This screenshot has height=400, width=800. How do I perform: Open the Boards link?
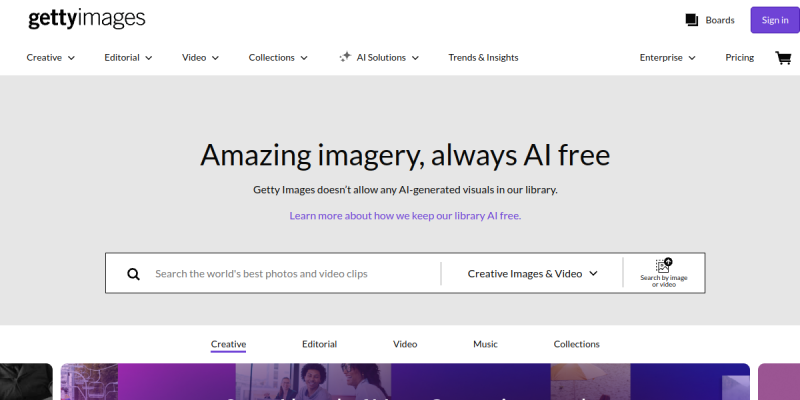[720, 20]
